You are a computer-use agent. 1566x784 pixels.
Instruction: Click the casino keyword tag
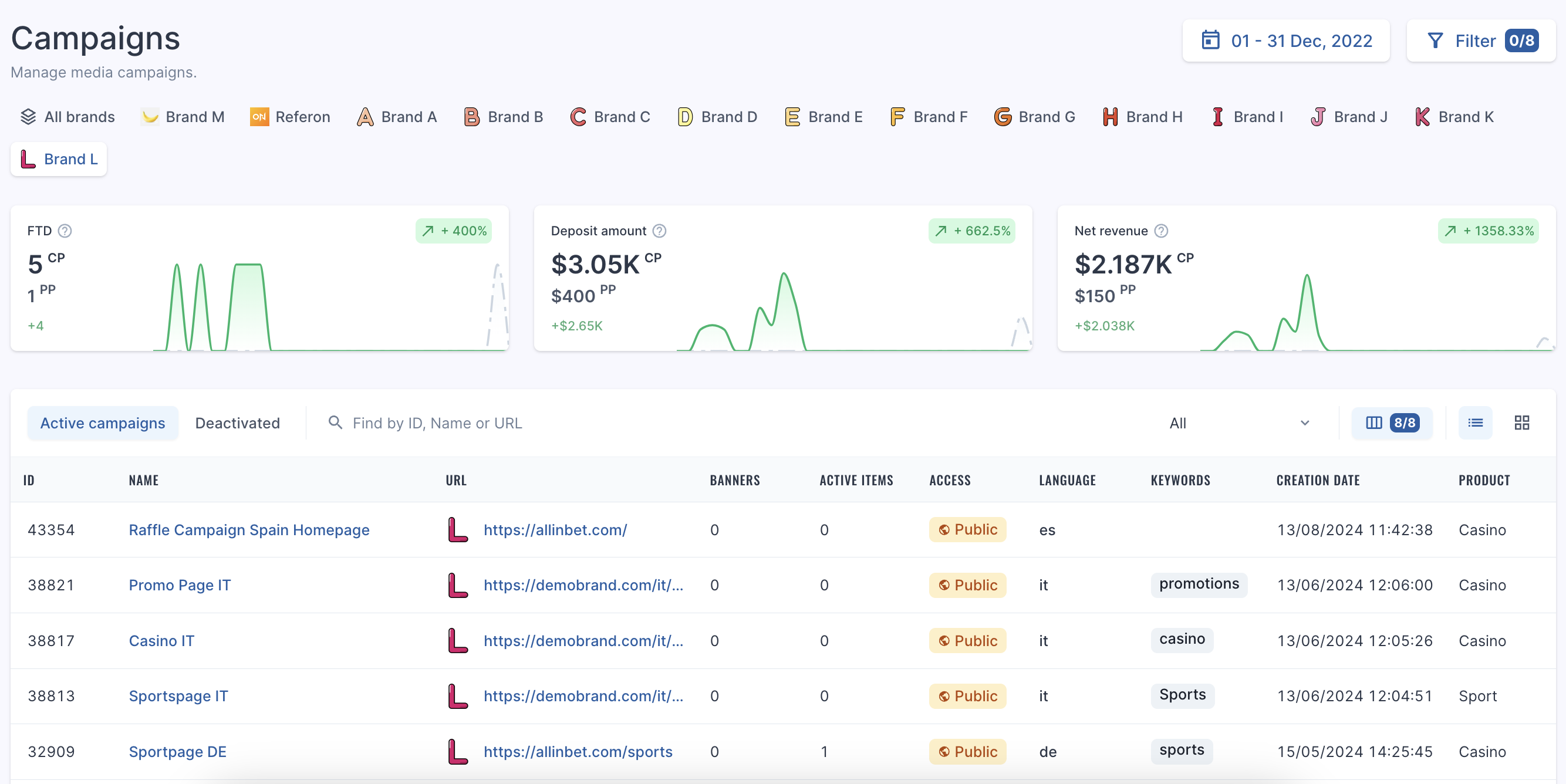[1182, 640]
